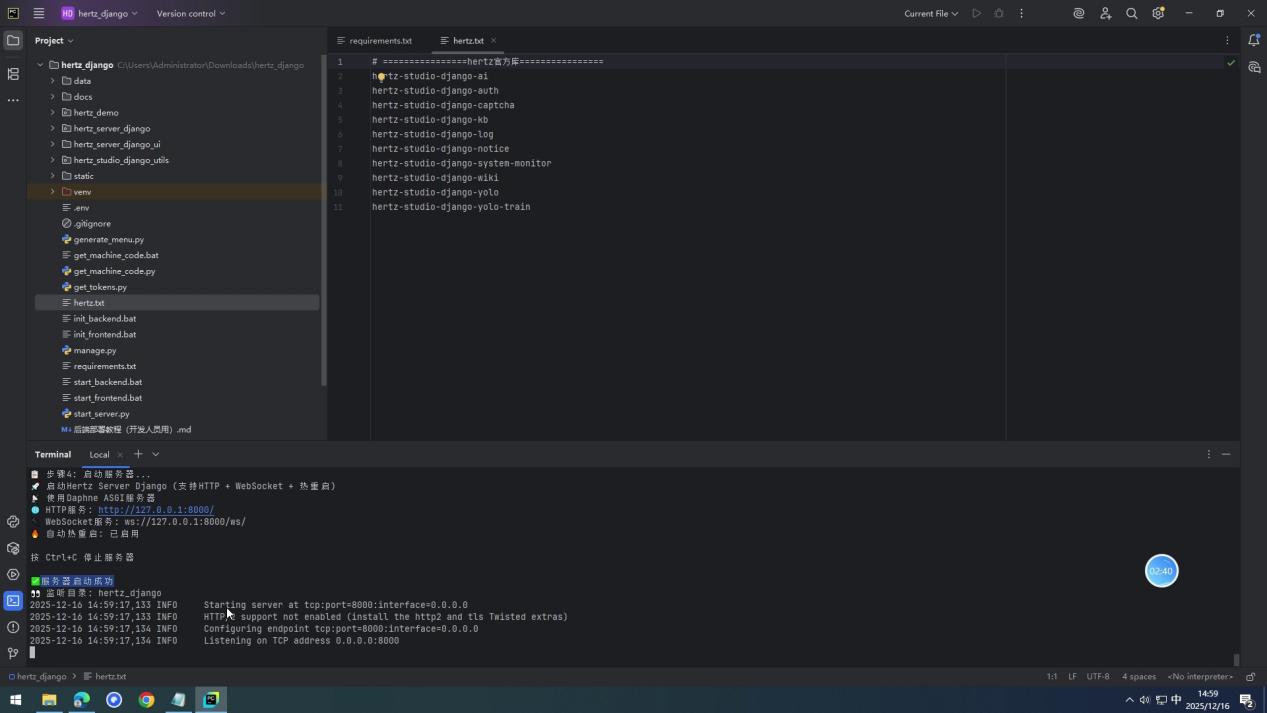Open the AI Assistant spiral icon
Image resolution: width=1267 pixels, height=713 pixels.
pyautogui.click(x=1078, y=13)
